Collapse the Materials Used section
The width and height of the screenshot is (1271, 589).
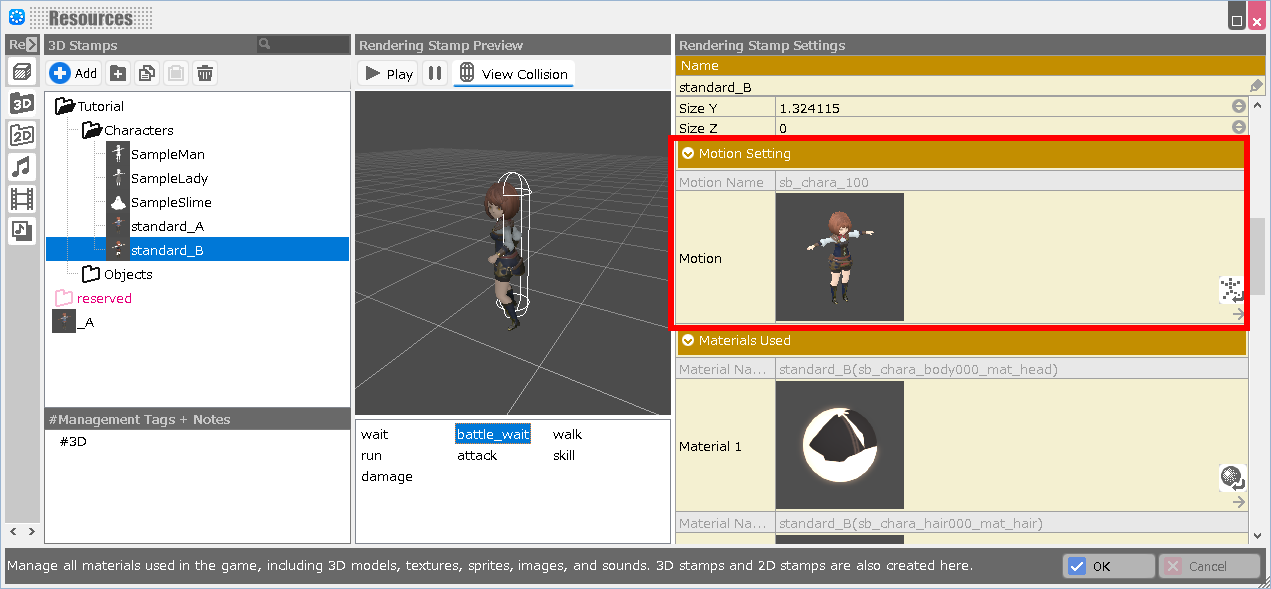688,341
